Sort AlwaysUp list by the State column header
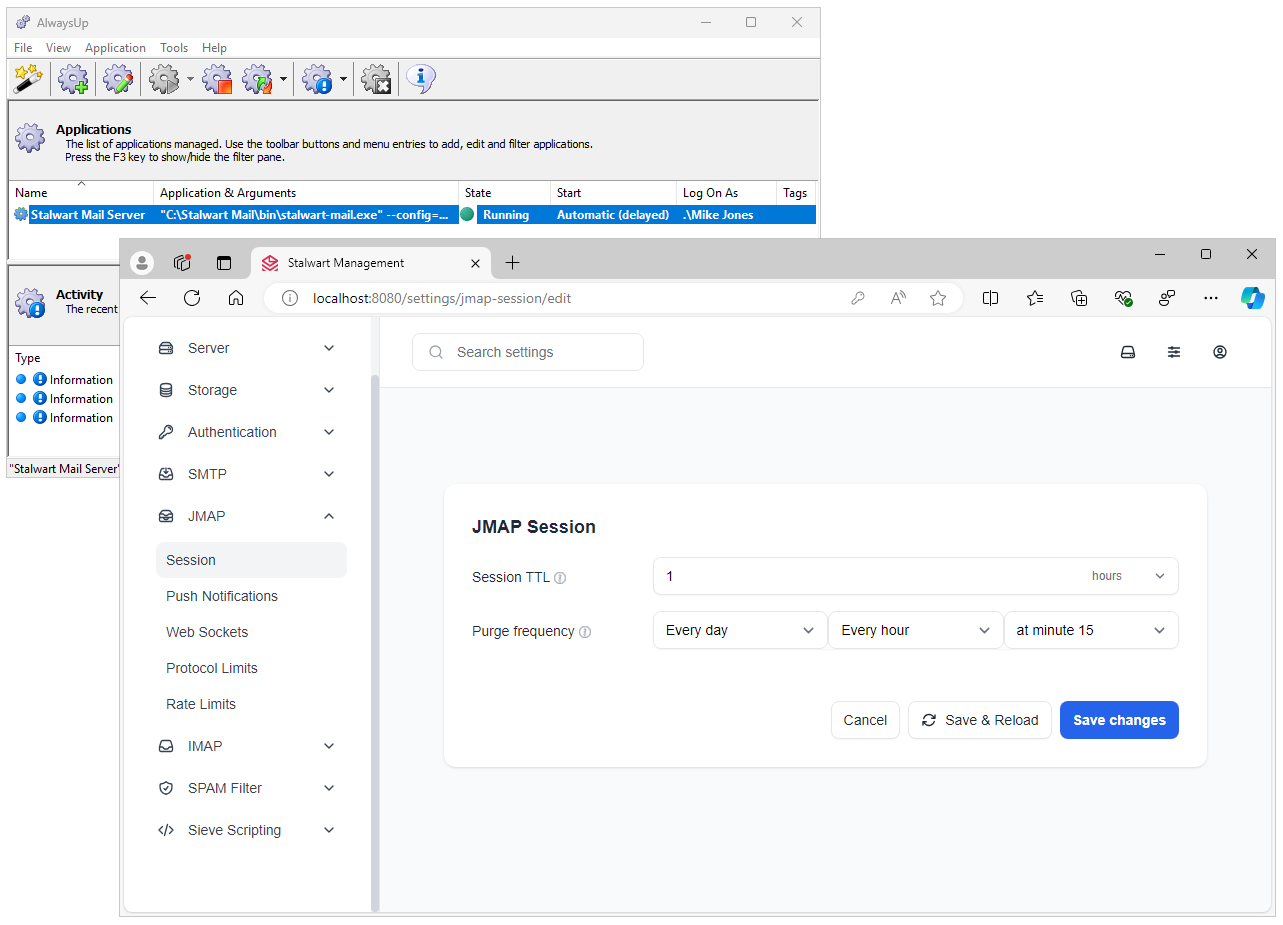The image size is (1283, 925). [504, 193]
